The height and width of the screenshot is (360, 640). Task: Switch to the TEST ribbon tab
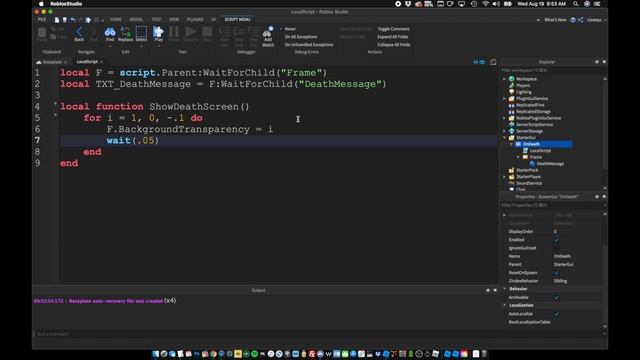click(x=156, y=20)
